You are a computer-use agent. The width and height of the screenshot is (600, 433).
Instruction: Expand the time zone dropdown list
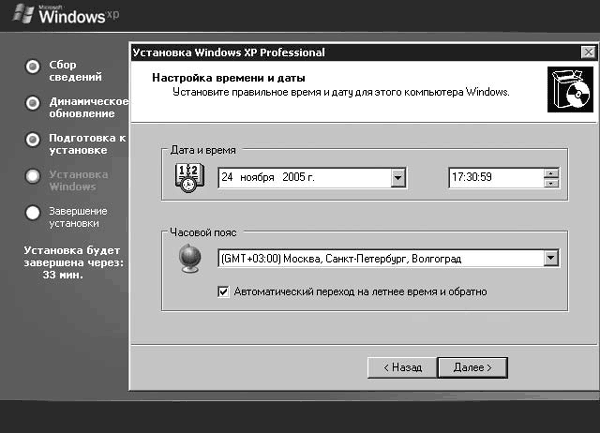click(x=550, y=258)
